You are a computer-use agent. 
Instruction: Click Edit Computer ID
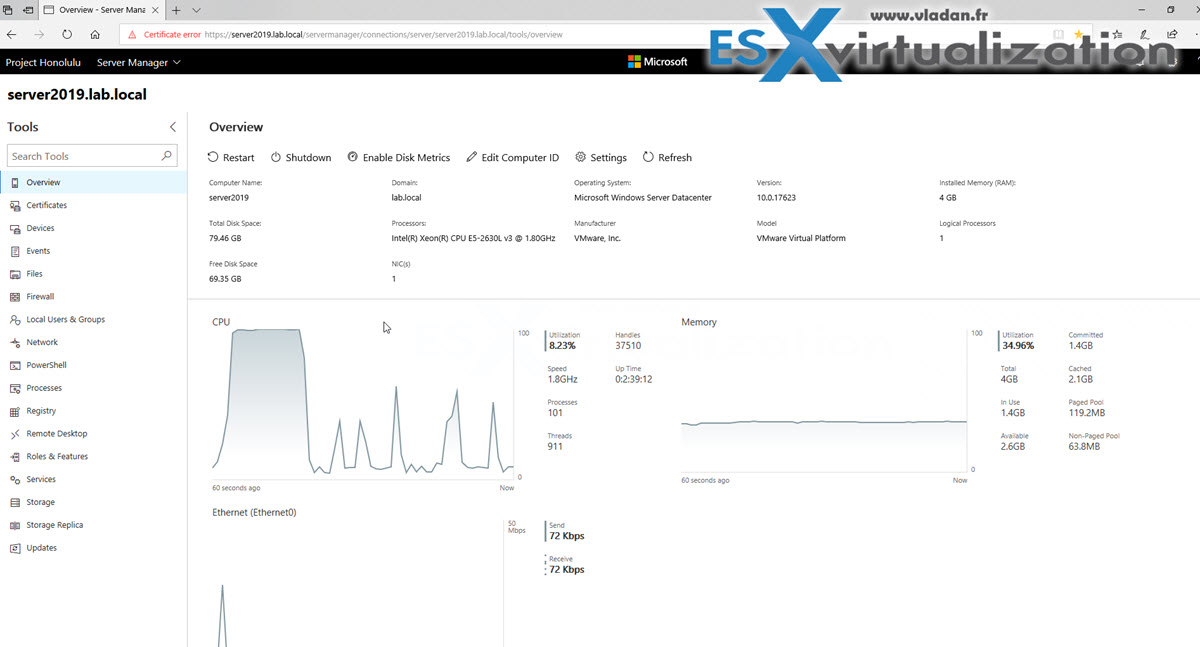513,158
